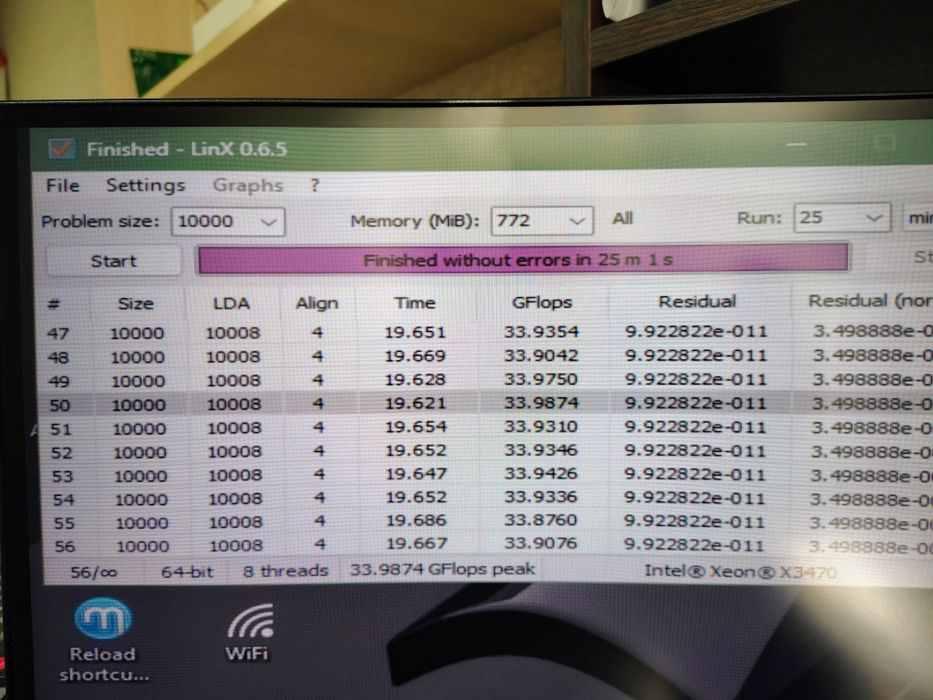Sort by the GFlops column header

pos(541,302)
